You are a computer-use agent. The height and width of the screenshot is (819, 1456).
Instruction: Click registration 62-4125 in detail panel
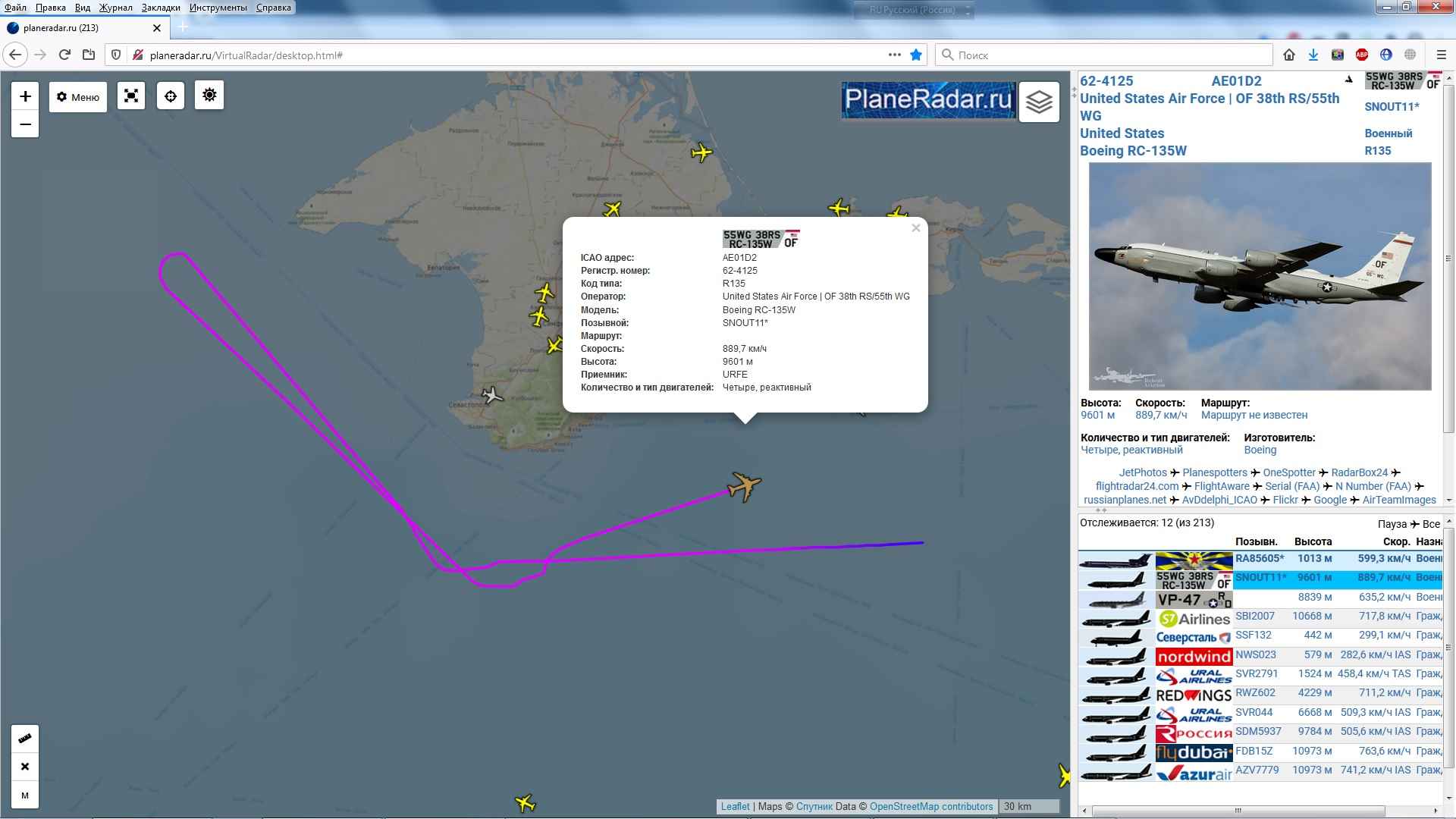coord(1106,81)
